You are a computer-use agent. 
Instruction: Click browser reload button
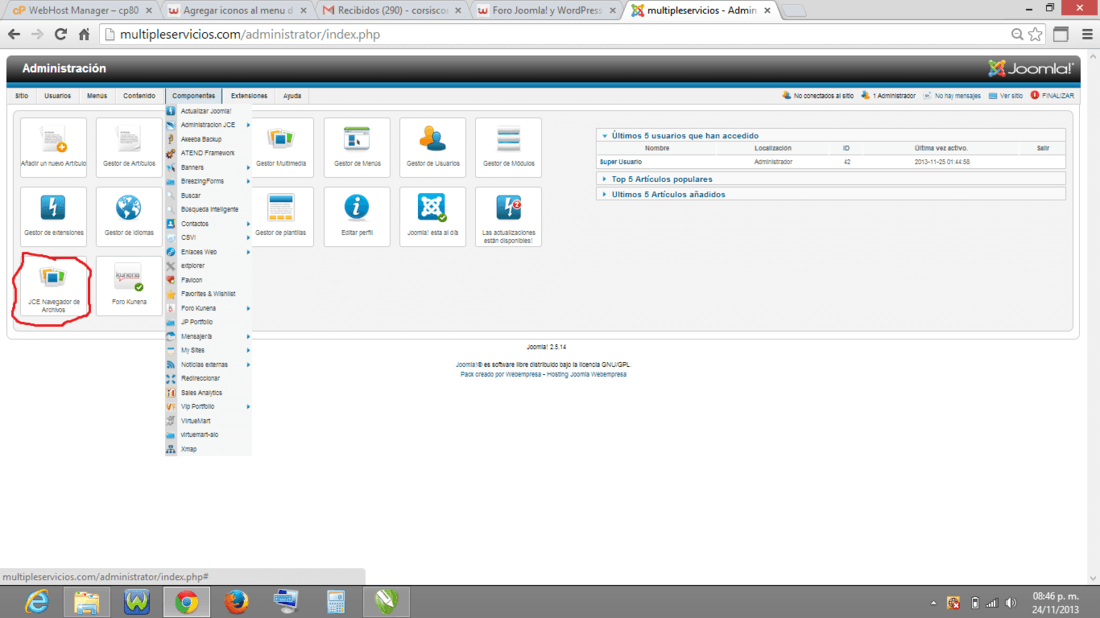[60, 34]
